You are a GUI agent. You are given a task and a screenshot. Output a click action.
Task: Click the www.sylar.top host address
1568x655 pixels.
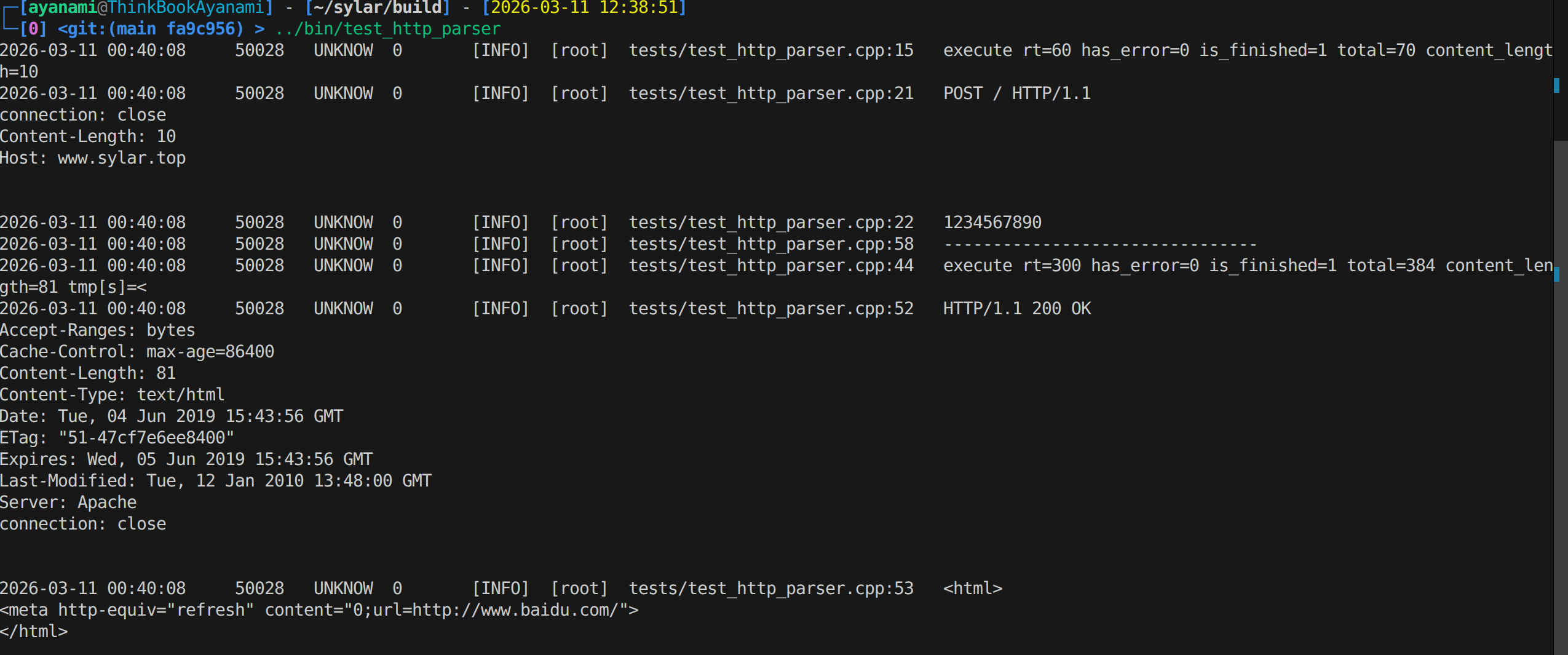(x=122, y=158)
